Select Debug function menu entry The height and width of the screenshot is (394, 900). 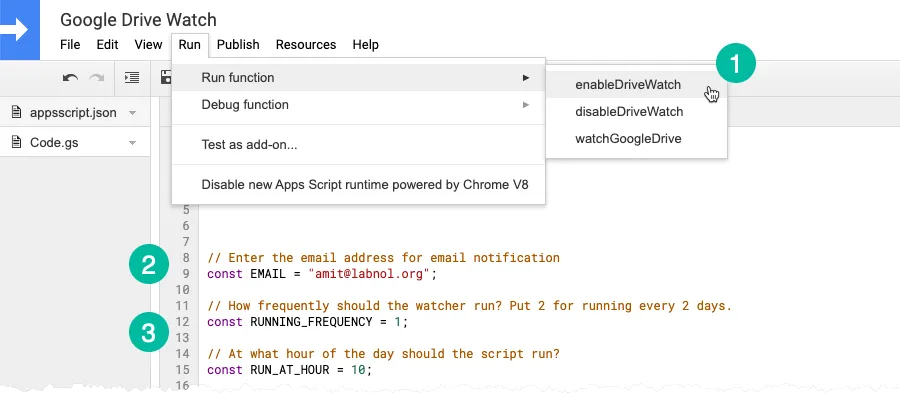coord(358,105)
